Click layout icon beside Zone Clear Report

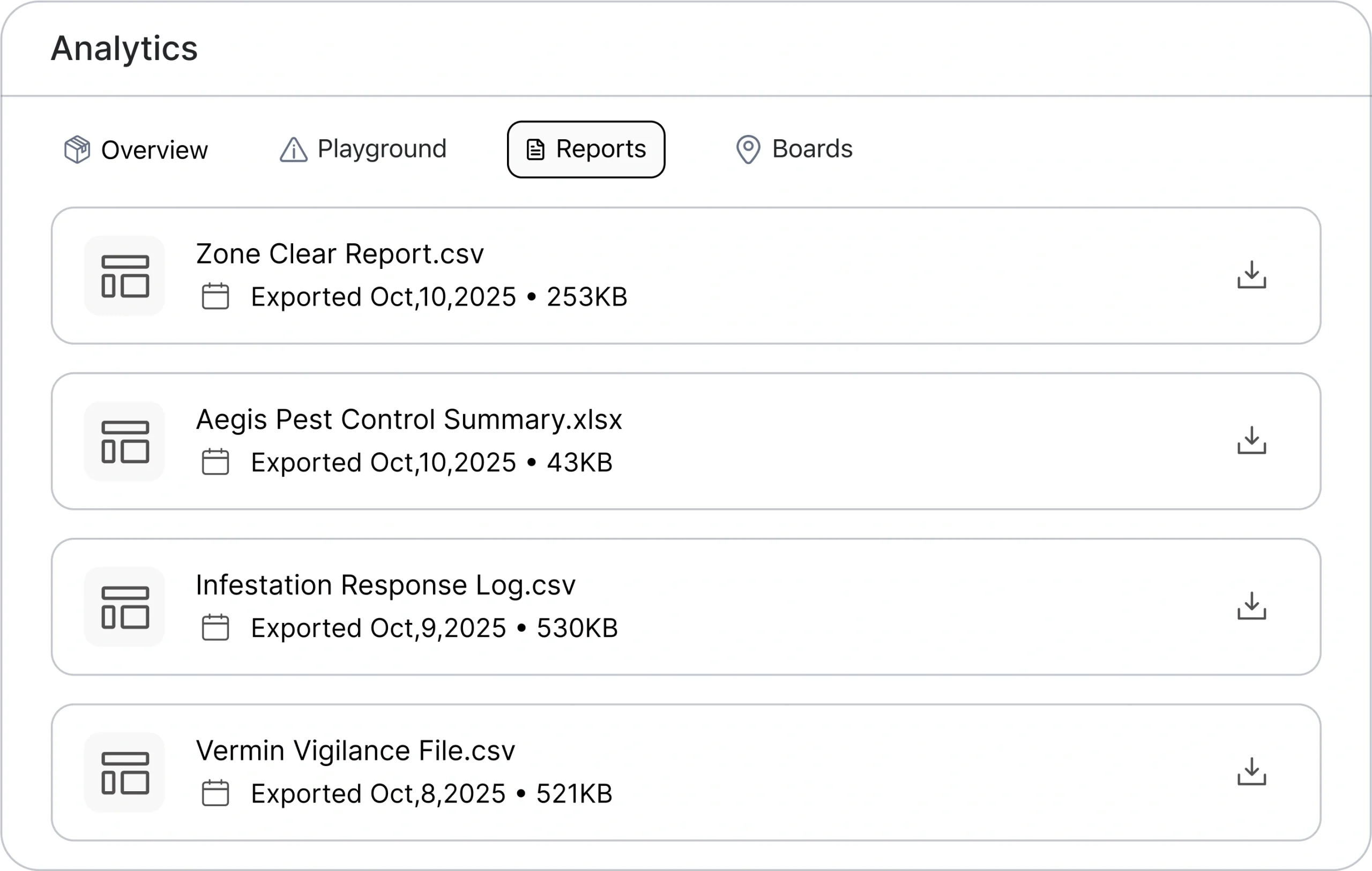[125, 276]
